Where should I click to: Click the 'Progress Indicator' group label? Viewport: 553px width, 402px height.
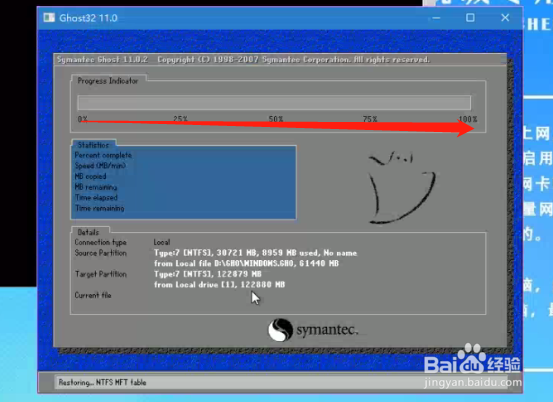(108, 81)
